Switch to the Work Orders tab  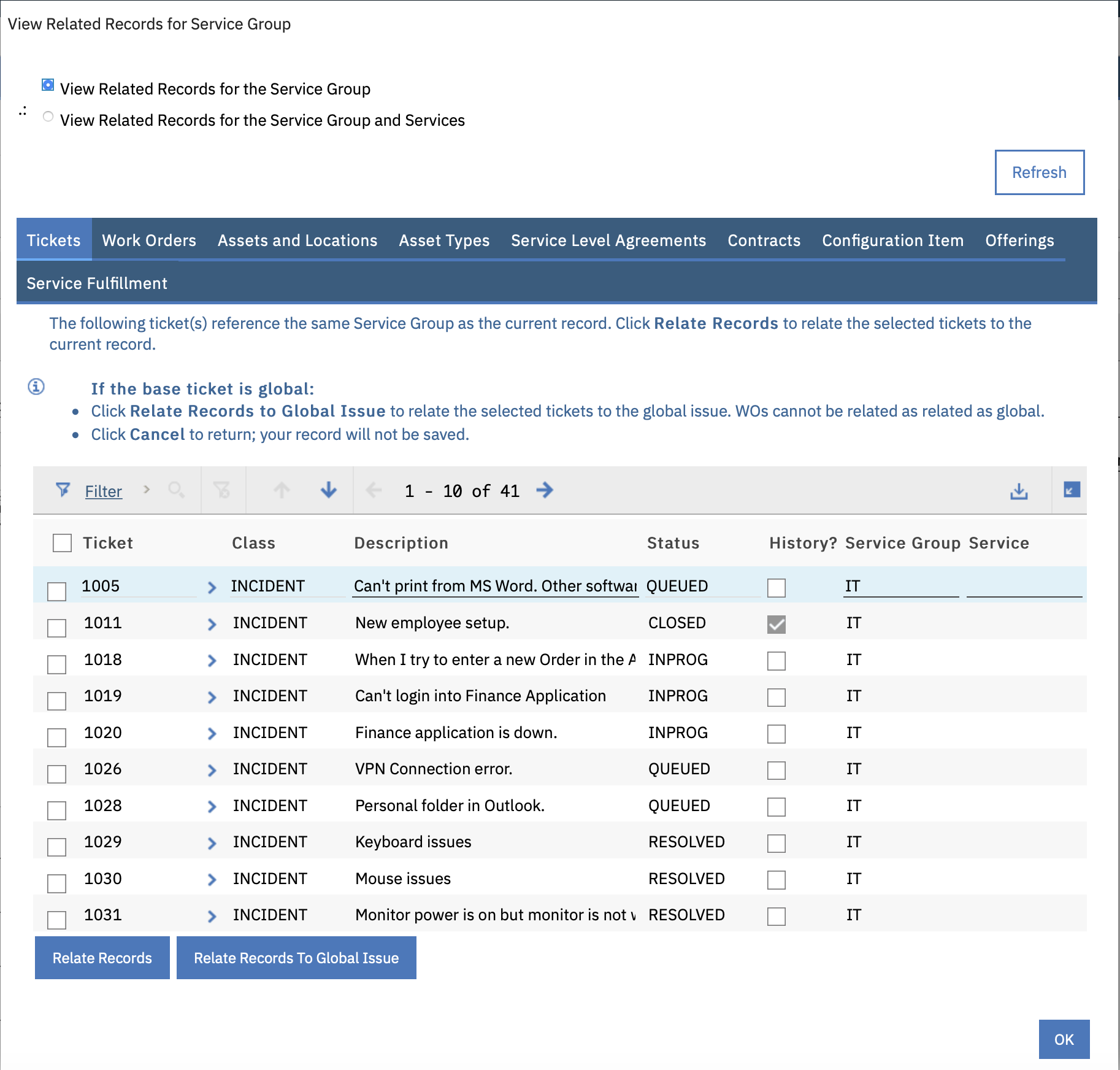point(148,240)
